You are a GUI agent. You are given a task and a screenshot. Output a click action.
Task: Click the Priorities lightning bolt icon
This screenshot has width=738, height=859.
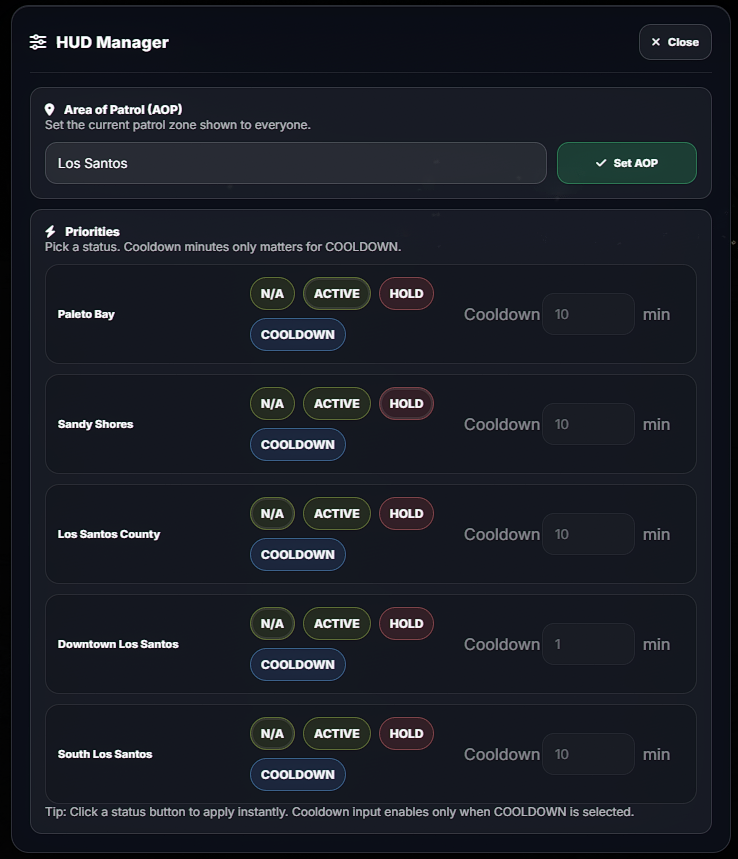point(50,231)
